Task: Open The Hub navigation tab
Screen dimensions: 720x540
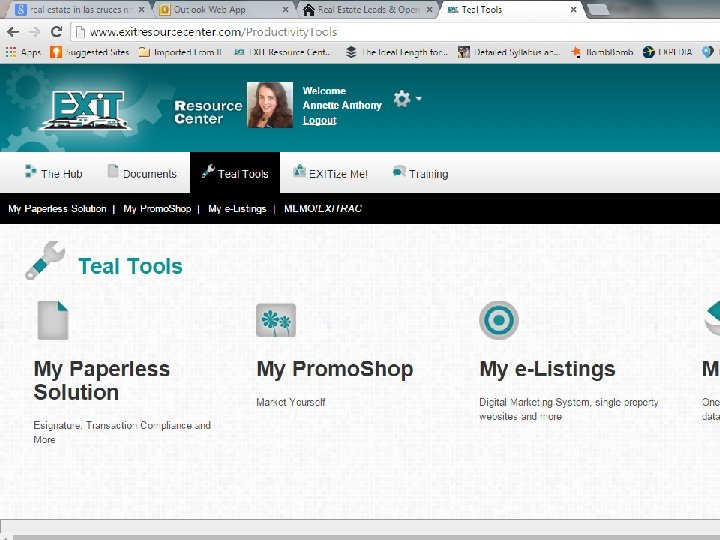Action: pos(53,173)
